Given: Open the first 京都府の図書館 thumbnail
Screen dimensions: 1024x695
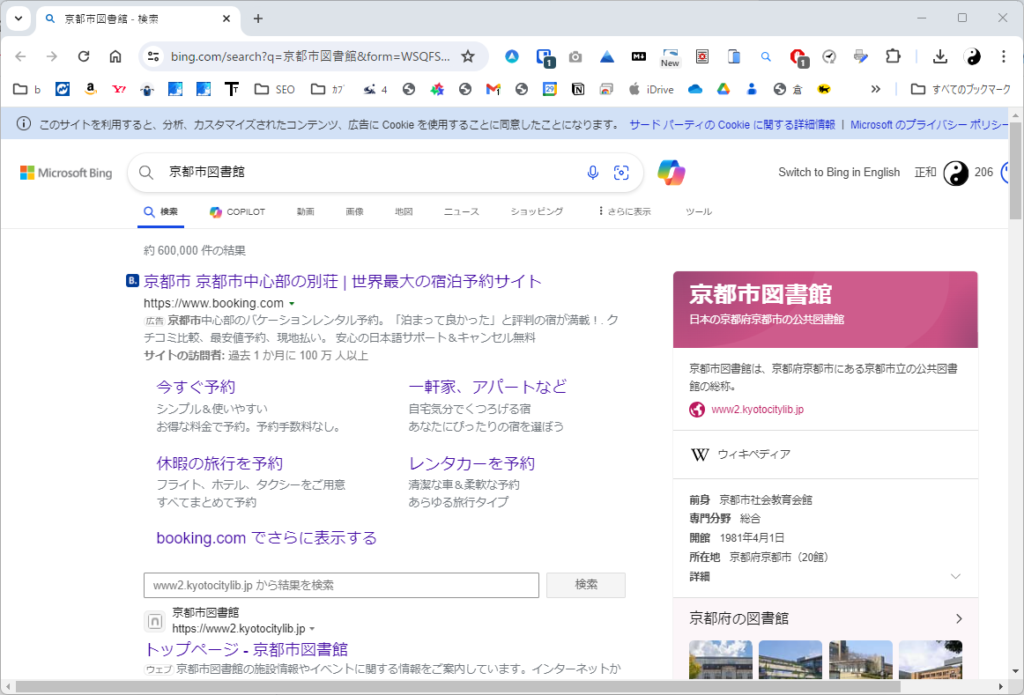Looking at the screenshot, I should tap(720, 659).
